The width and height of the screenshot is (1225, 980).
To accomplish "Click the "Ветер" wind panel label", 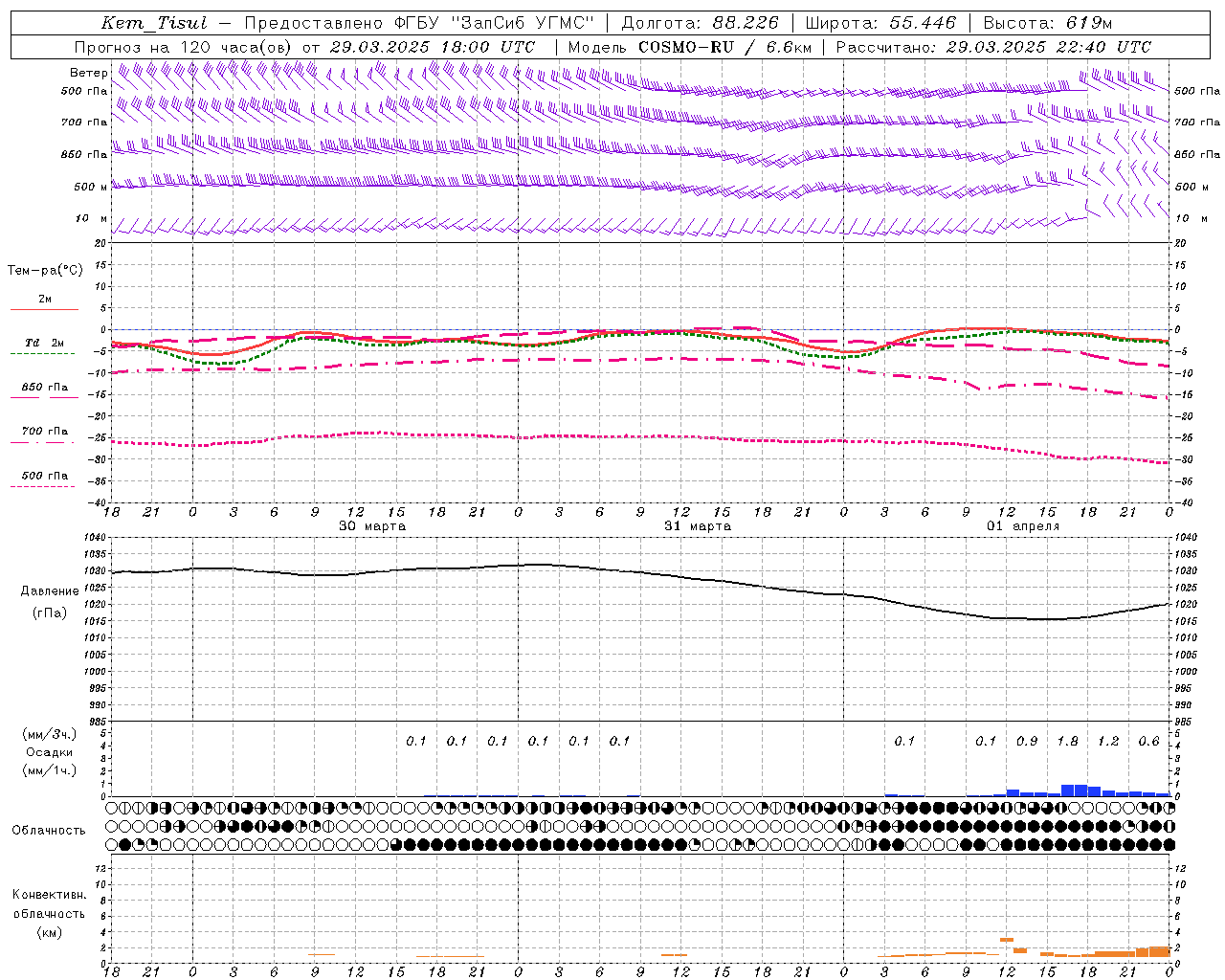I will [88, 73].
